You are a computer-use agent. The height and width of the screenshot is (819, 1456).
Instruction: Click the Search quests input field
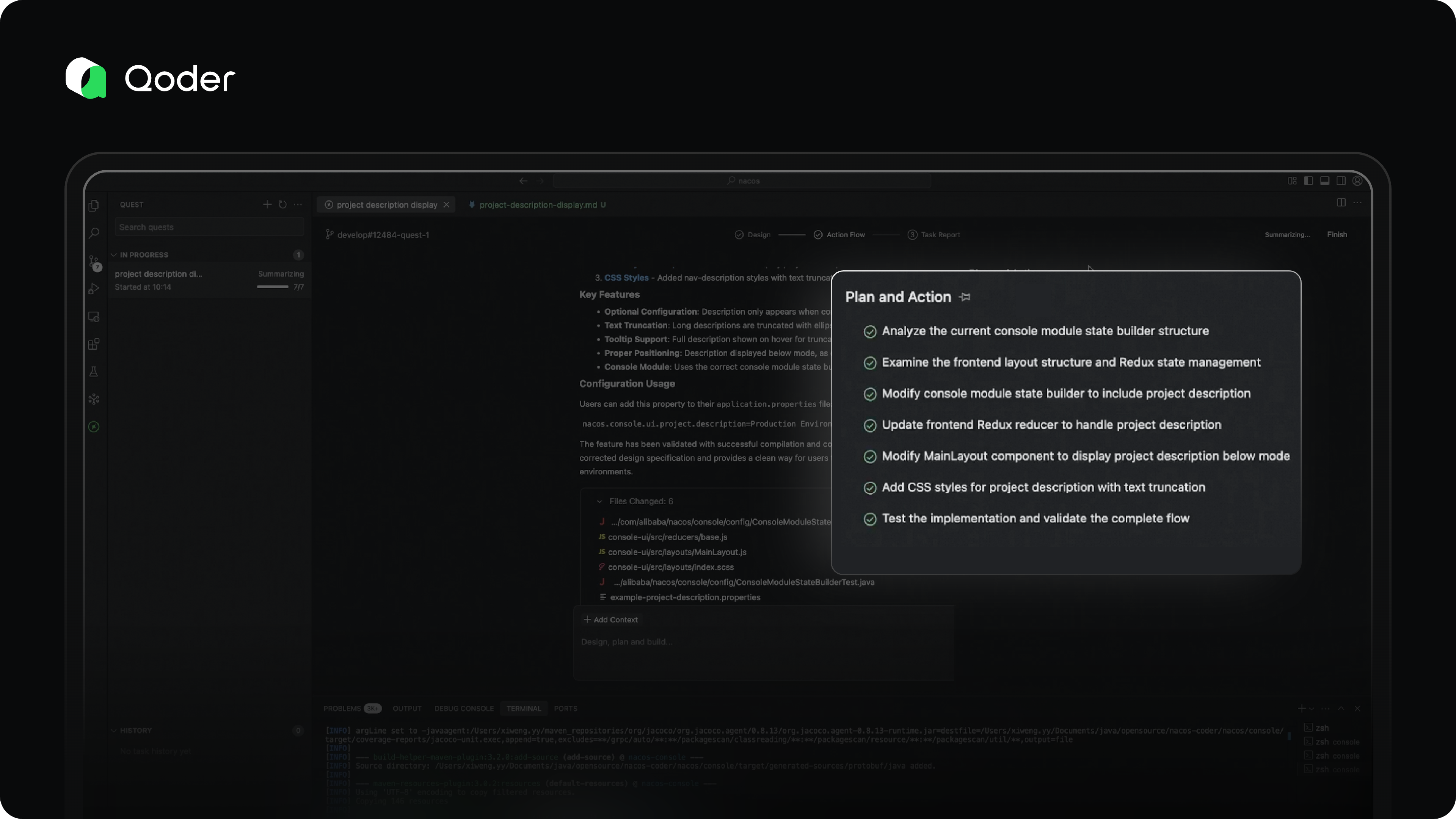[209, 227]
